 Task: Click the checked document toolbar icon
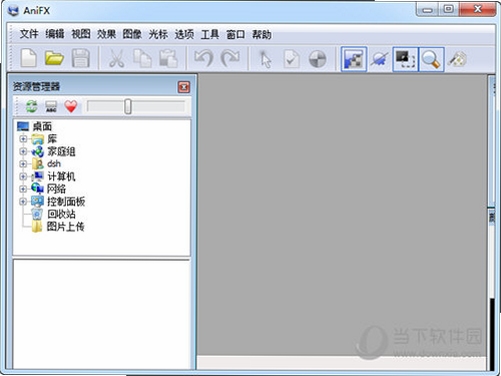tap(291, 59)
